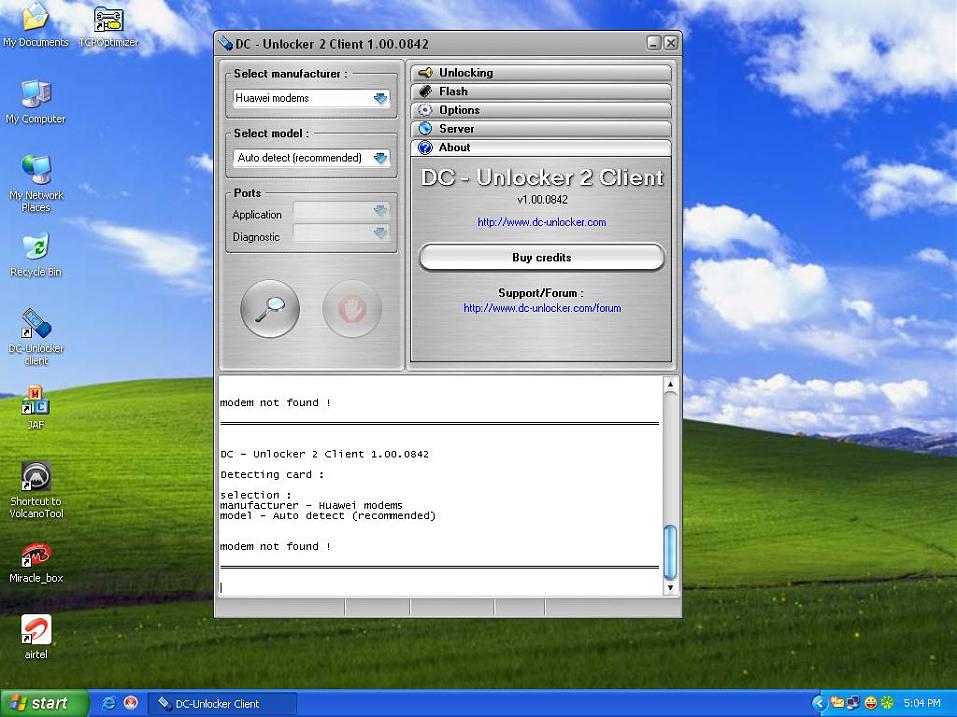The height and width of the screenshot is (717, 957).
Task: Switch to the Unlocking tab
Action: tap(541, 73)
